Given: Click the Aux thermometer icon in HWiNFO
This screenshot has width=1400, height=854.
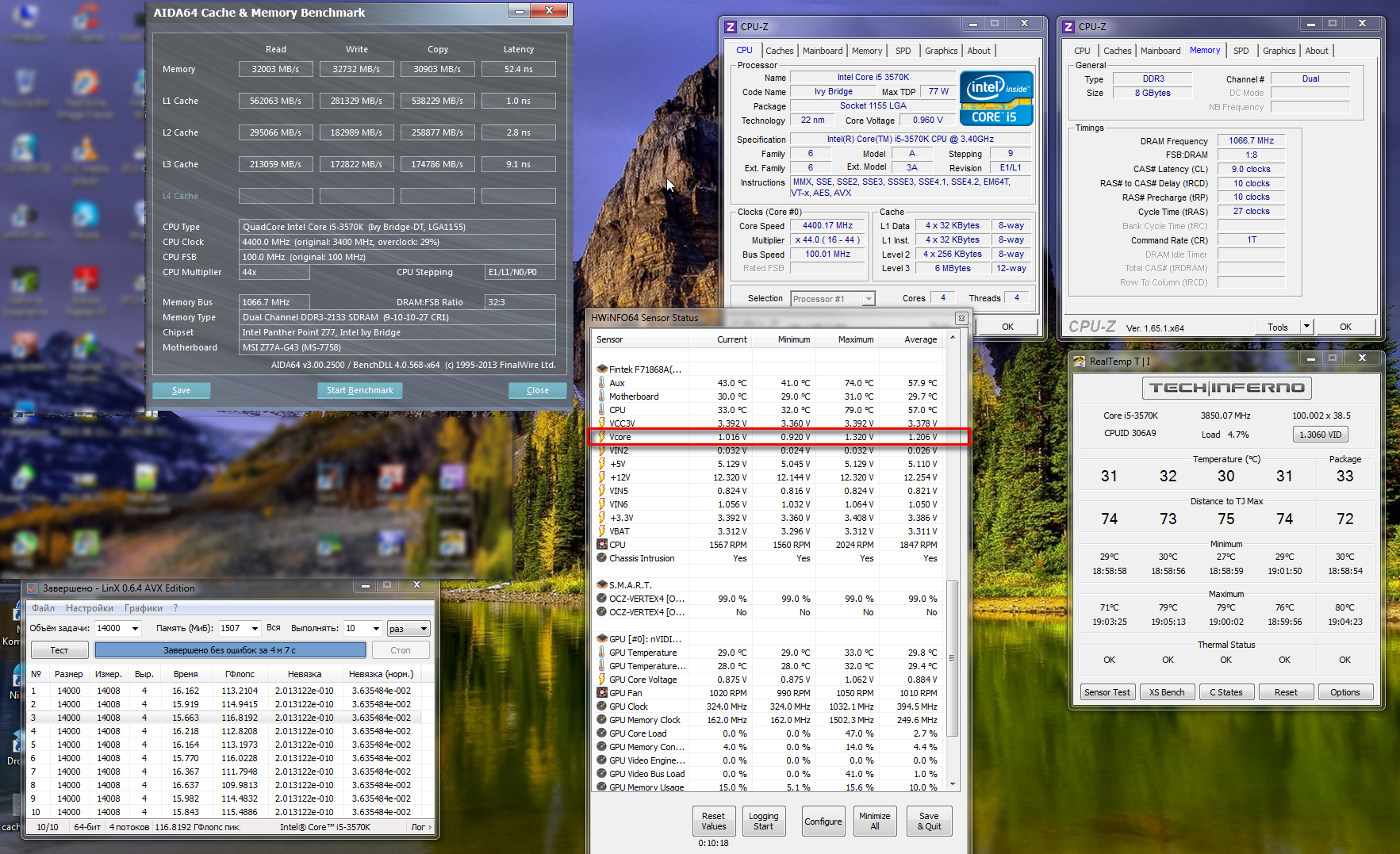Looking at the screenshot, I should tap(602, 383).
